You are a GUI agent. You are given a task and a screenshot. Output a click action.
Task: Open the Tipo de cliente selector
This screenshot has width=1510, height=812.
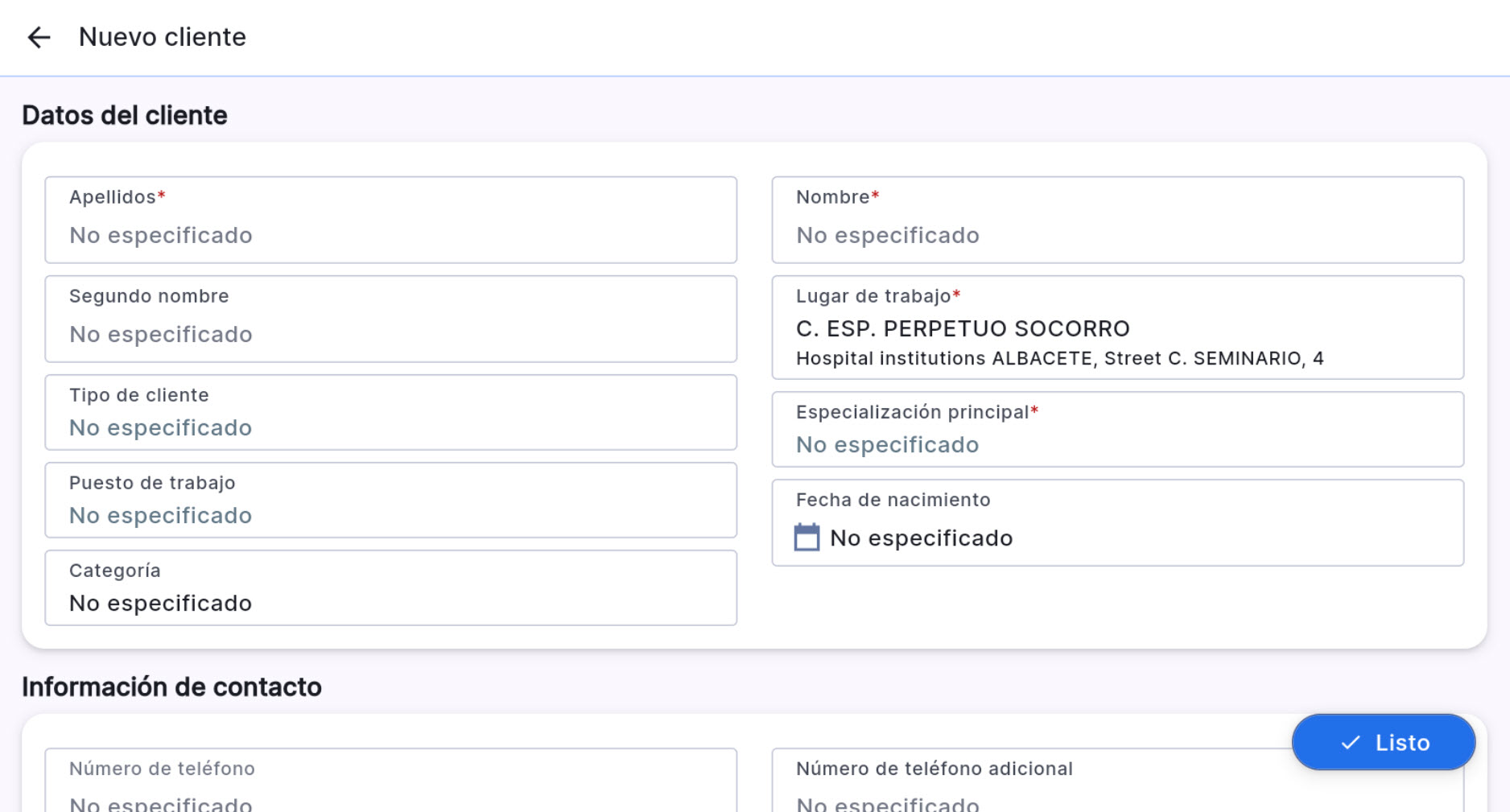pos(390,427)
